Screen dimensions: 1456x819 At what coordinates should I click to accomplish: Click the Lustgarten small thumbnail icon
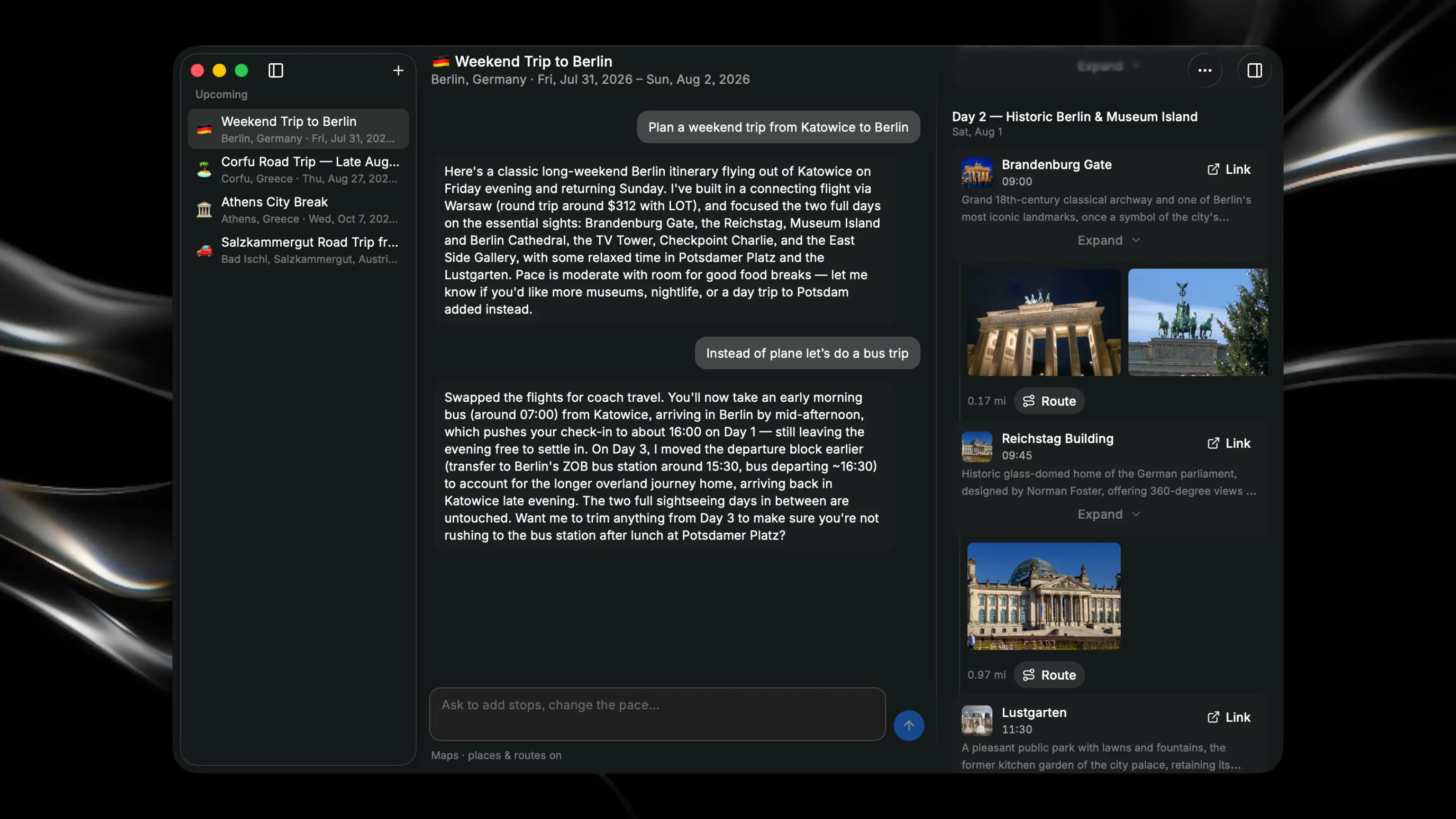pos(977,720)
